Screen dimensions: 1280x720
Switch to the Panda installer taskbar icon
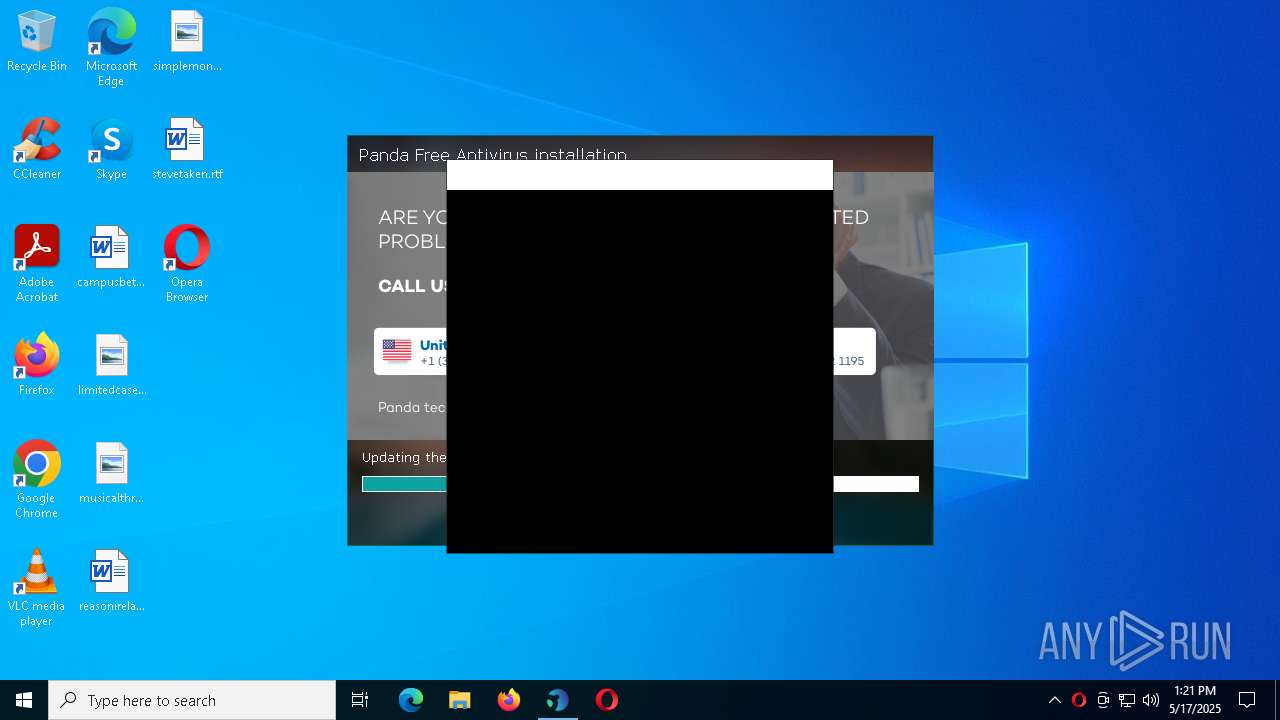[558, 700]
